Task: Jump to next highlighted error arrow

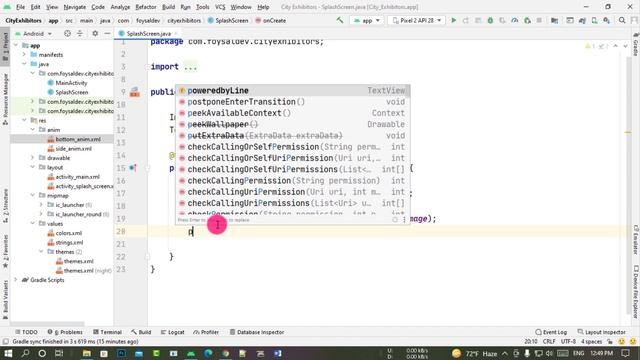Action: click(x=625, y=46)
